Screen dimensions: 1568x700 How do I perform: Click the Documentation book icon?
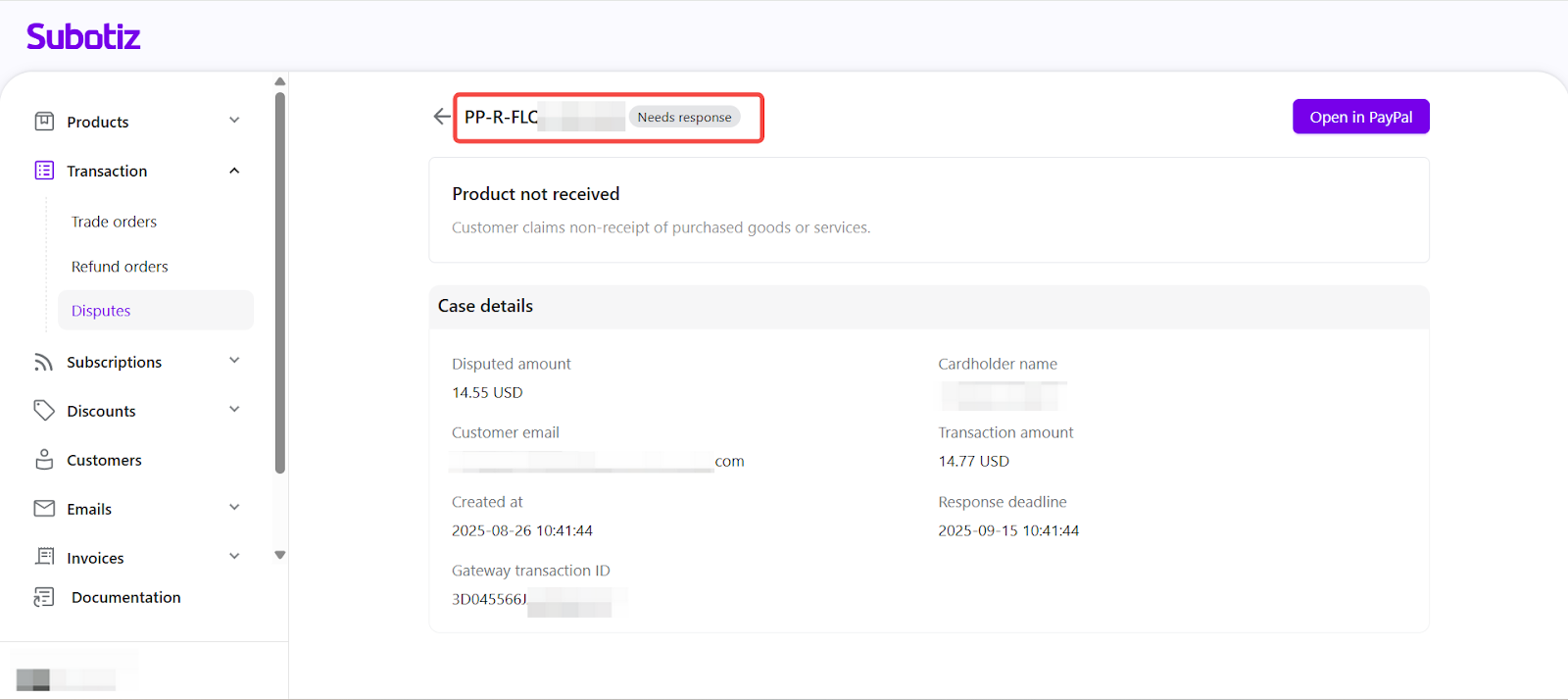pyautogui.click(x=44, y=597)
